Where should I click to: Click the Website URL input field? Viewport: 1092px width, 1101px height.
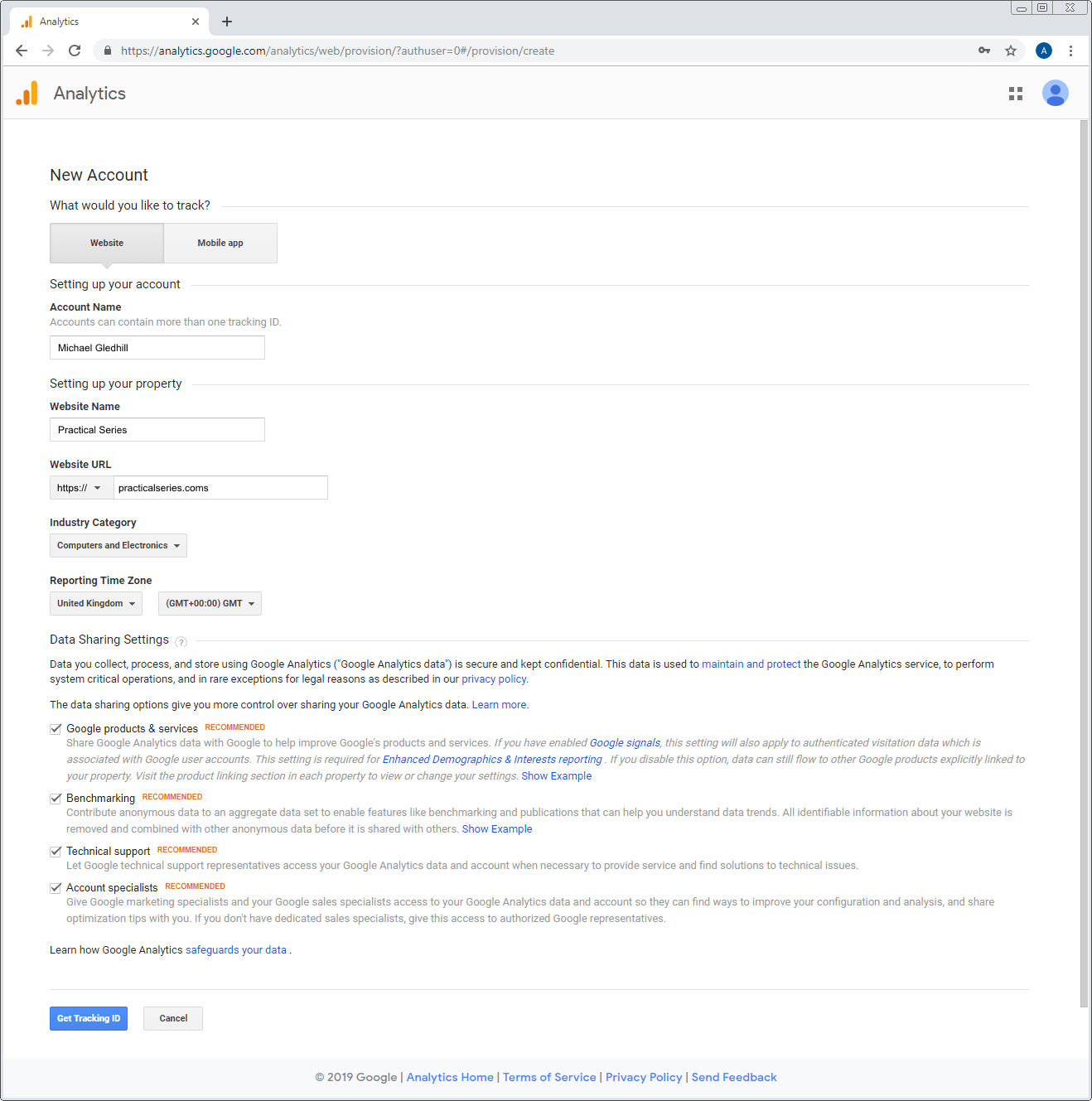pyautogui.click(x=220, y=488)
